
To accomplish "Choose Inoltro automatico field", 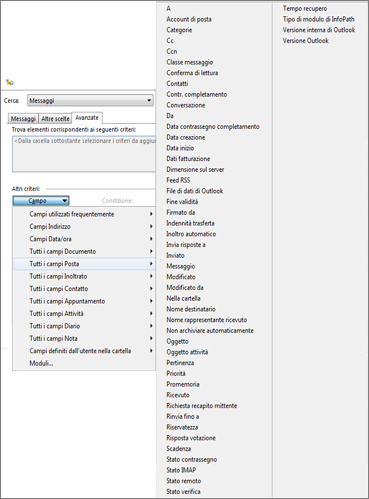I will [x=191, y=234].
